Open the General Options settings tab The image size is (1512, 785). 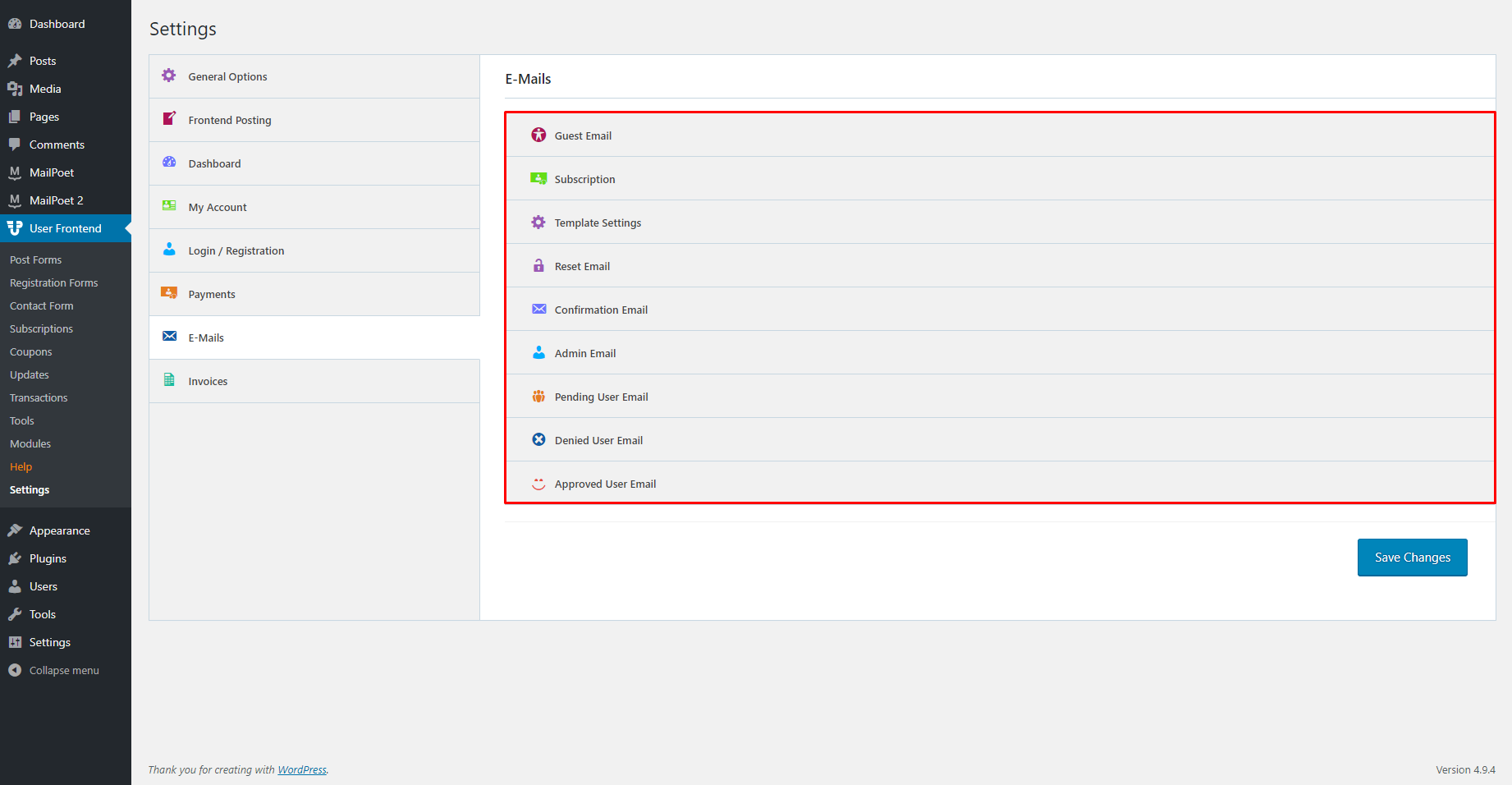[x=314, y=76]
